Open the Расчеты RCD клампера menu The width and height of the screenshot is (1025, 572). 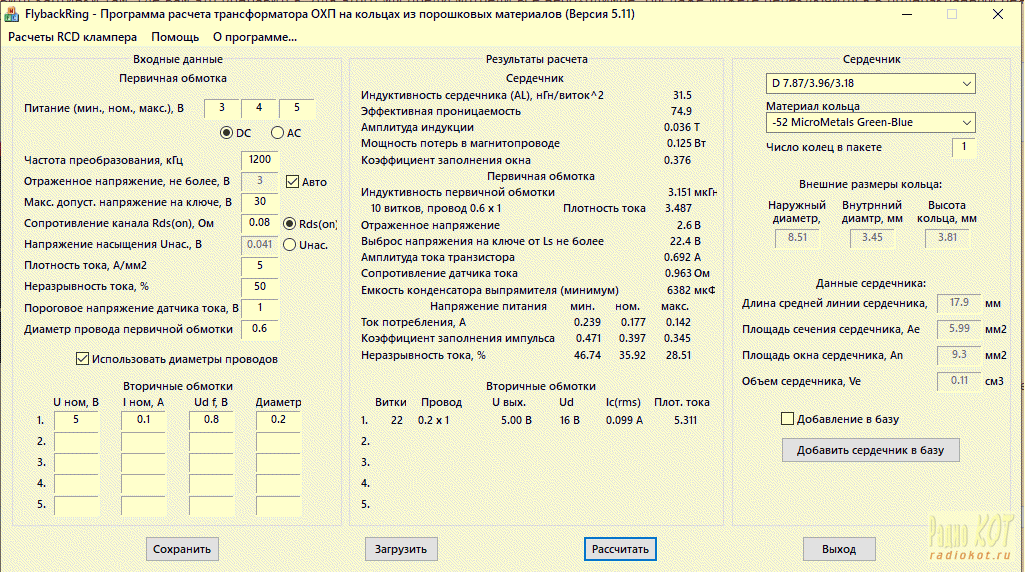pyautogui.click(x=73, y=37)
